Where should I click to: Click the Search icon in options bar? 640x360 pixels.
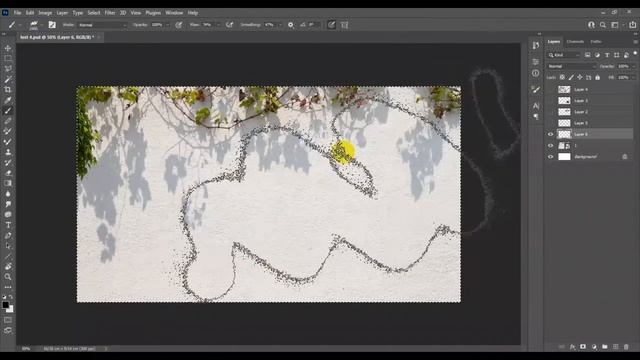click(603, 25)
